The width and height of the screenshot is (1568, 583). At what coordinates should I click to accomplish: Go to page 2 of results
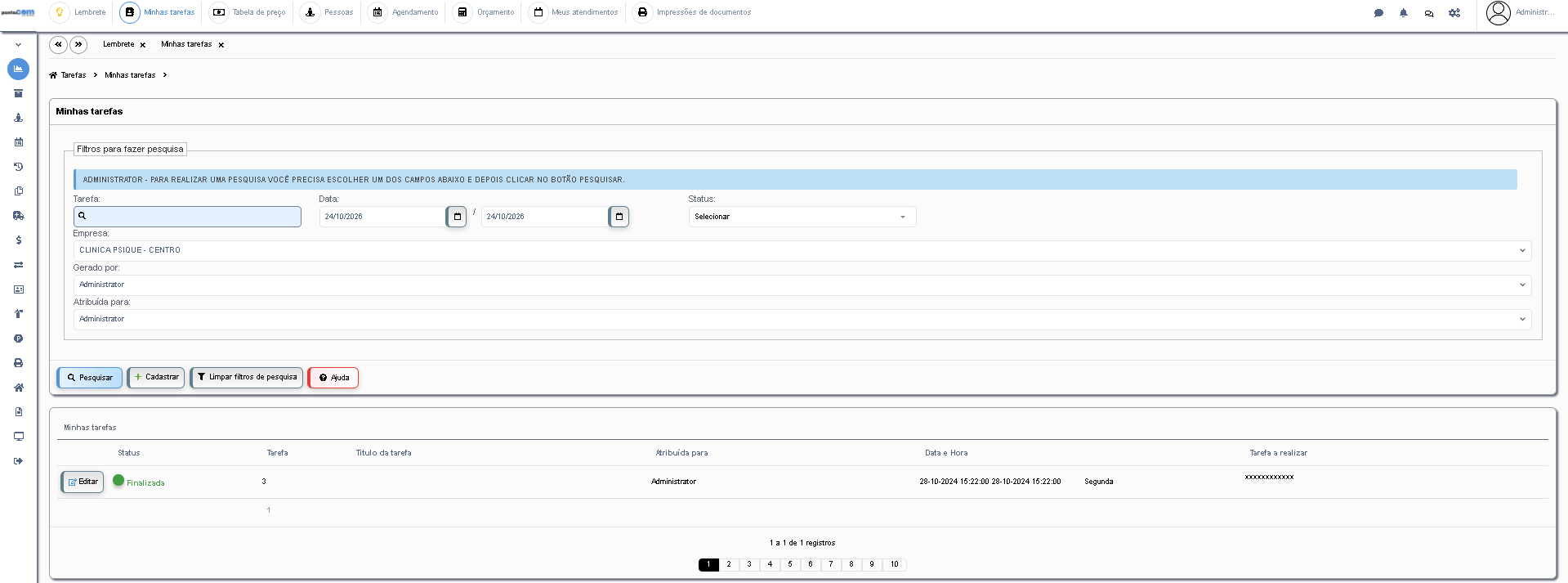[x=729, y=564]
